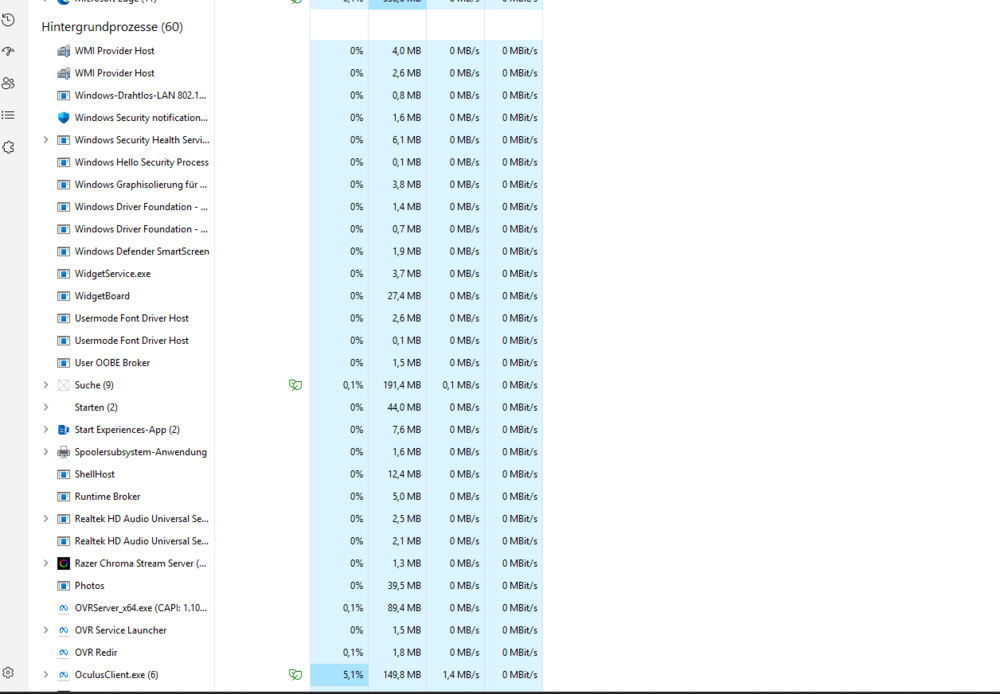Click the efficiency leaf on OculusClient.exe row
Screen dimensions: 1000x694
tap(295, 674)
